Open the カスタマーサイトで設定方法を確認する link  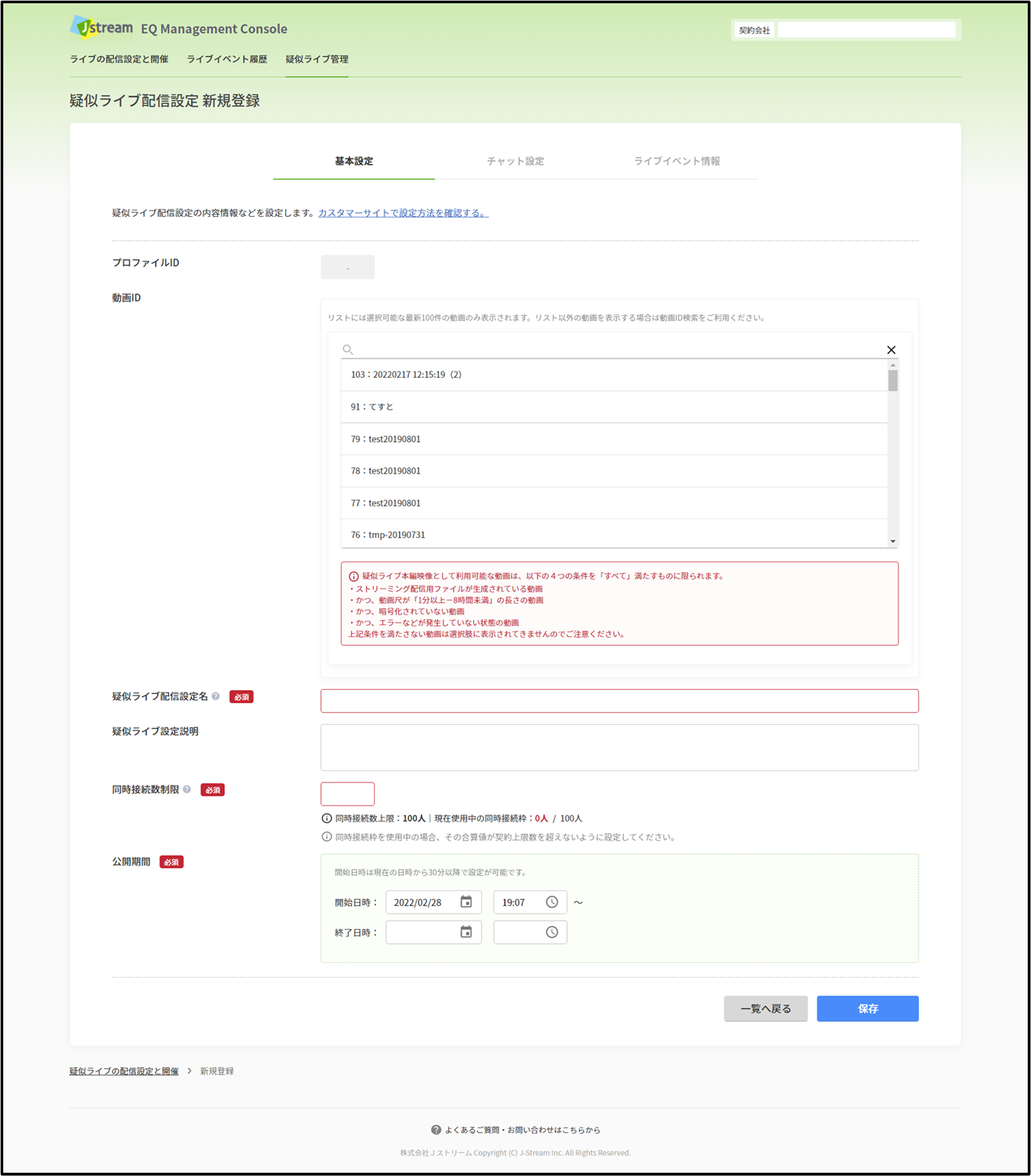tap(403, 213)
